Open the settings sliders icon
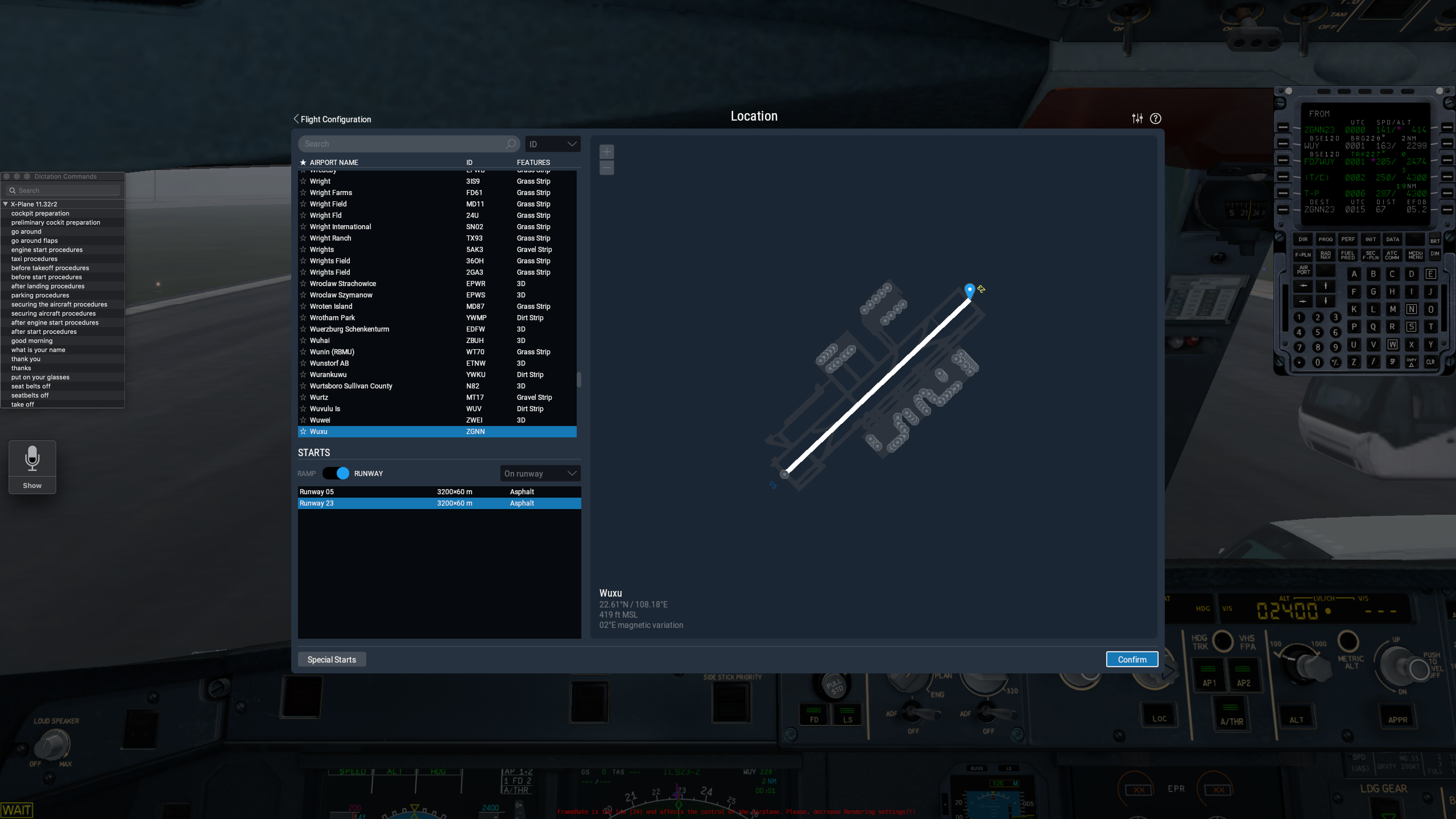The width and height of the screenshot is (1456, 819). (x=1137, y=118)
